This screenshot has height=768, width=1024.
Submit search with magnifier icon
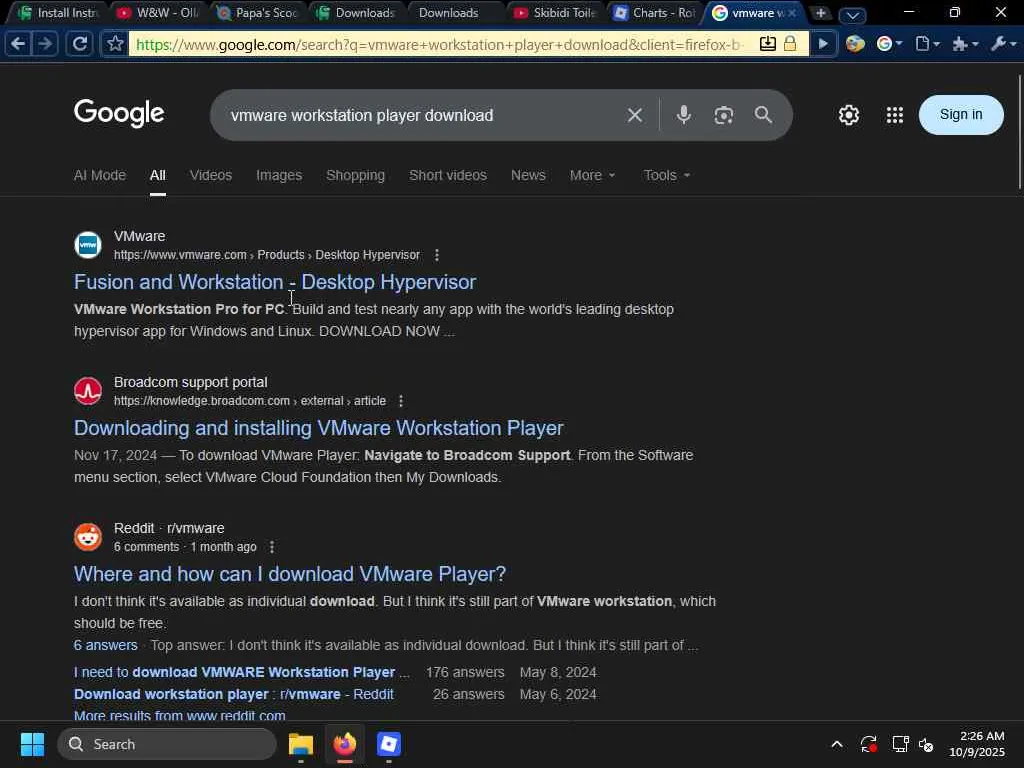[x=763, y=115]
